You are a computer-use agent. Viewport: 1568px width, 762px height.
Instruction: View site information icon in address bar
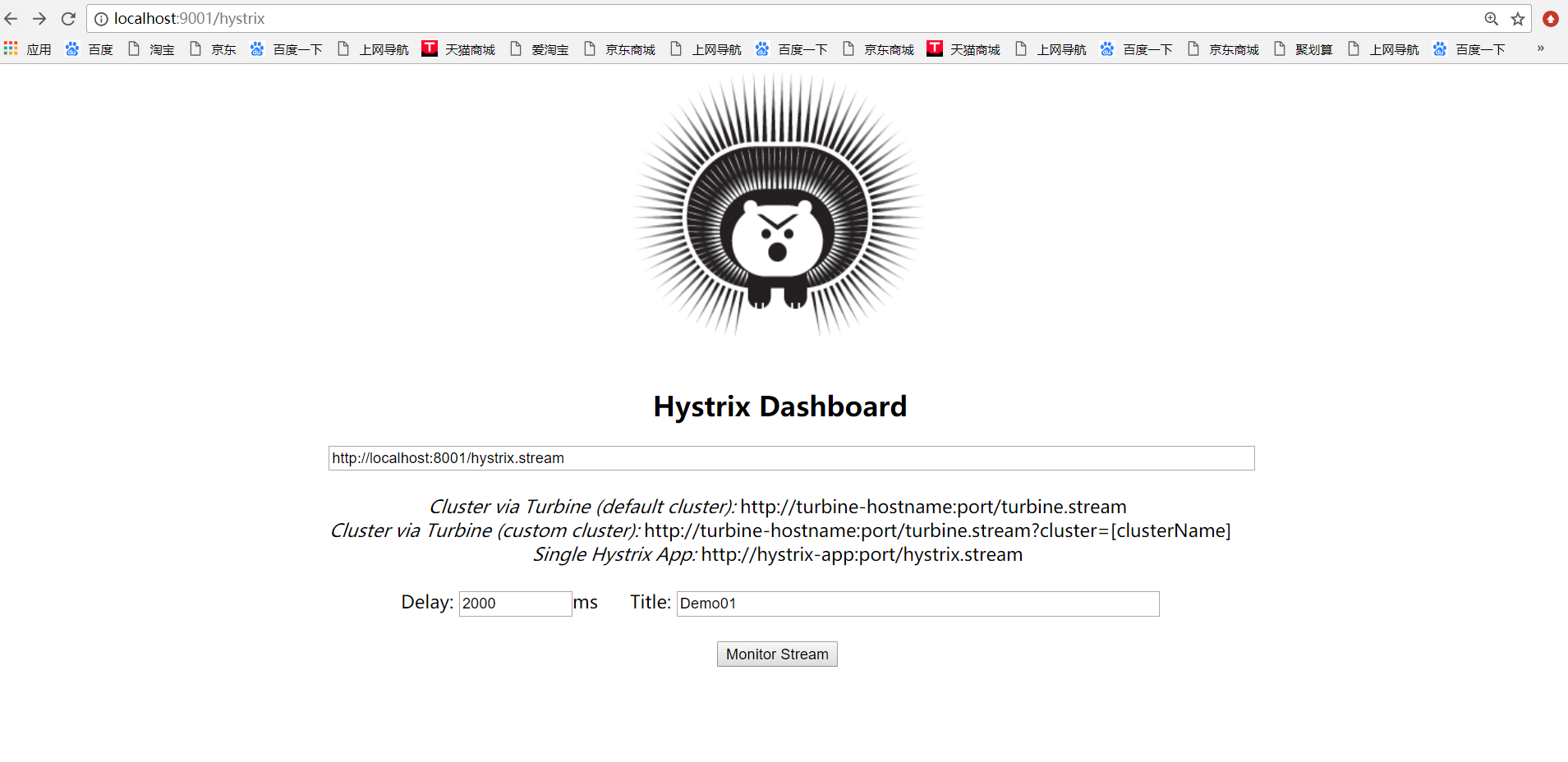tap(101, 19)
